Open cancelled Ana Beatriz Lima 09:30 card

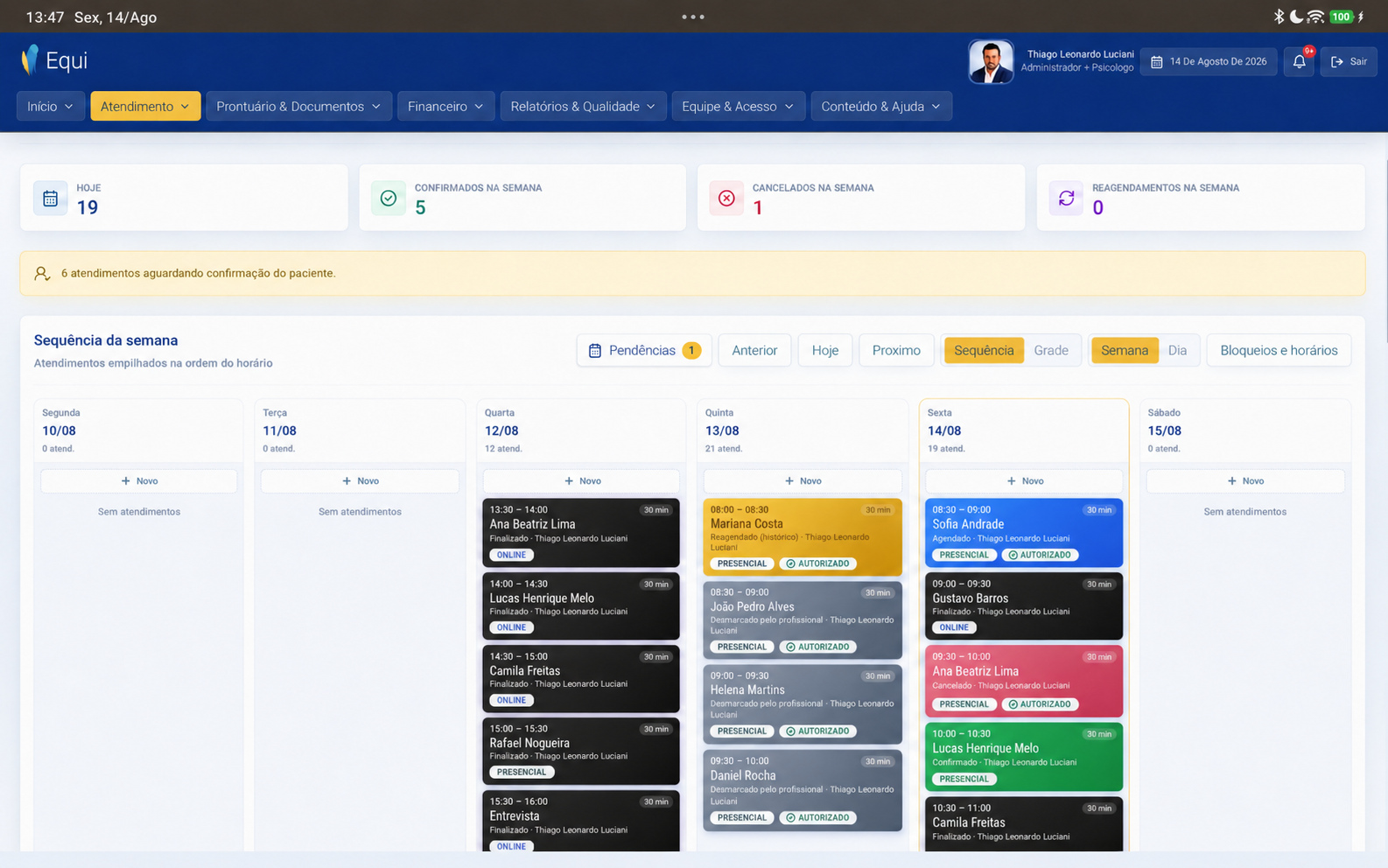(x=1024, y=682)
